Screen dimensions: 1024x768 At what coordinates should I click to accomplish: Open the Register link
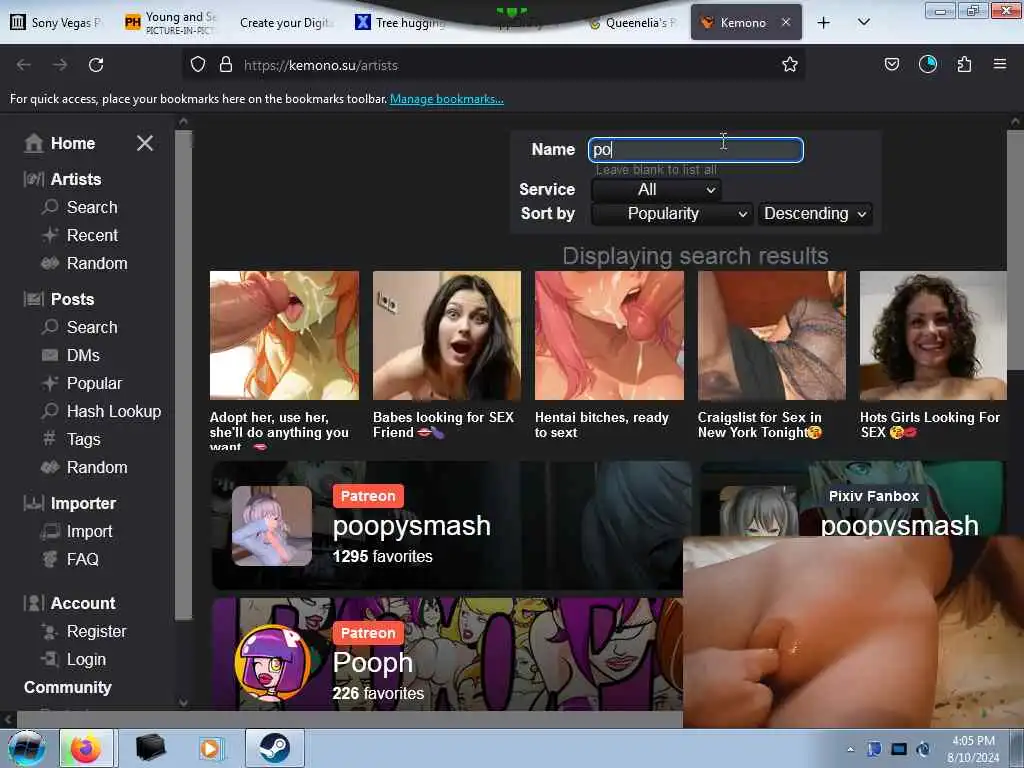click(x=97, y=632)
